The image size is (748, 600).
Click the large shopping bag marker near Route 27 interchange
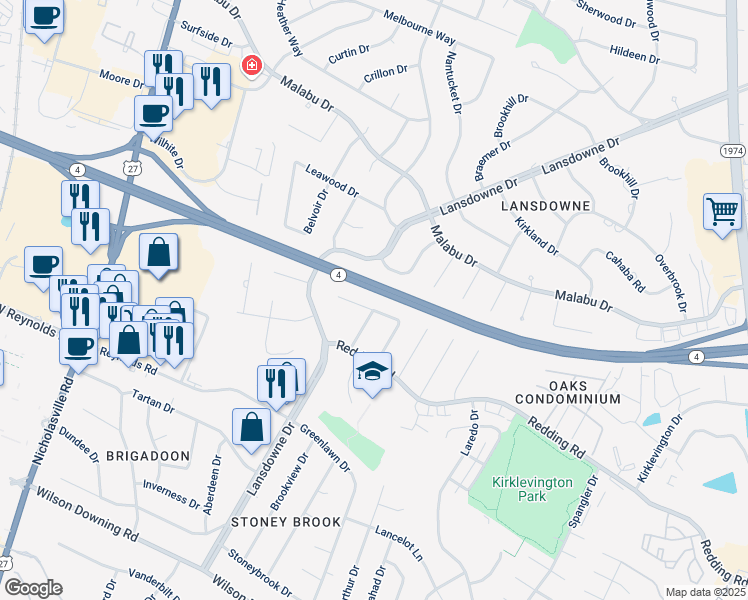pos(159,253)
